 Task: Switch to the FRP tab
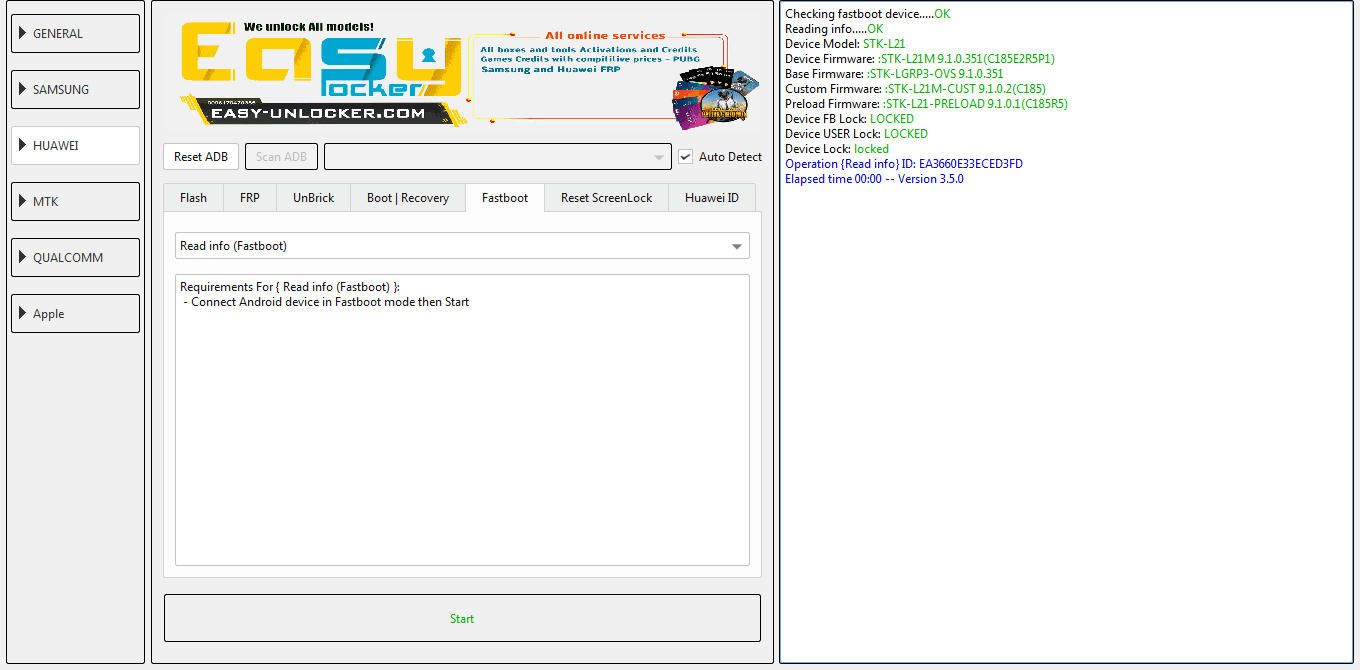(250, 198)
